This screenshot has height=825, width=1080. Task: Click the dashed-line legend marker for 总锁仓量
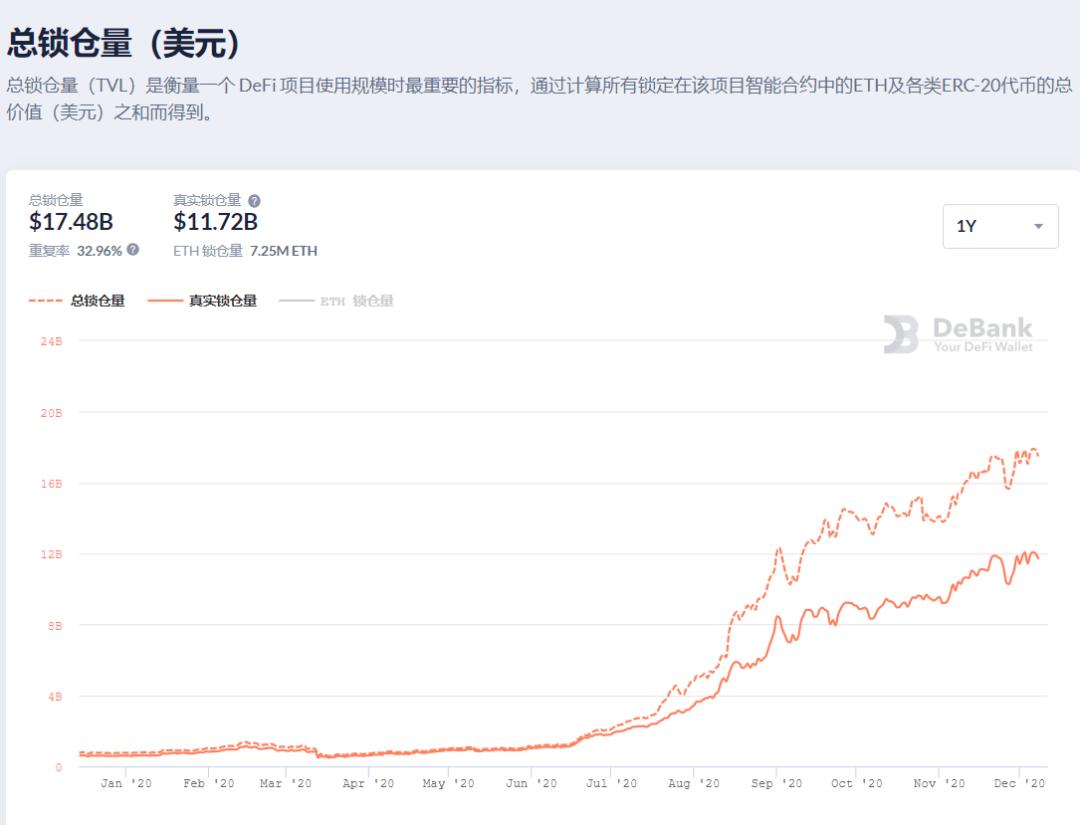[x=48, y=299]
